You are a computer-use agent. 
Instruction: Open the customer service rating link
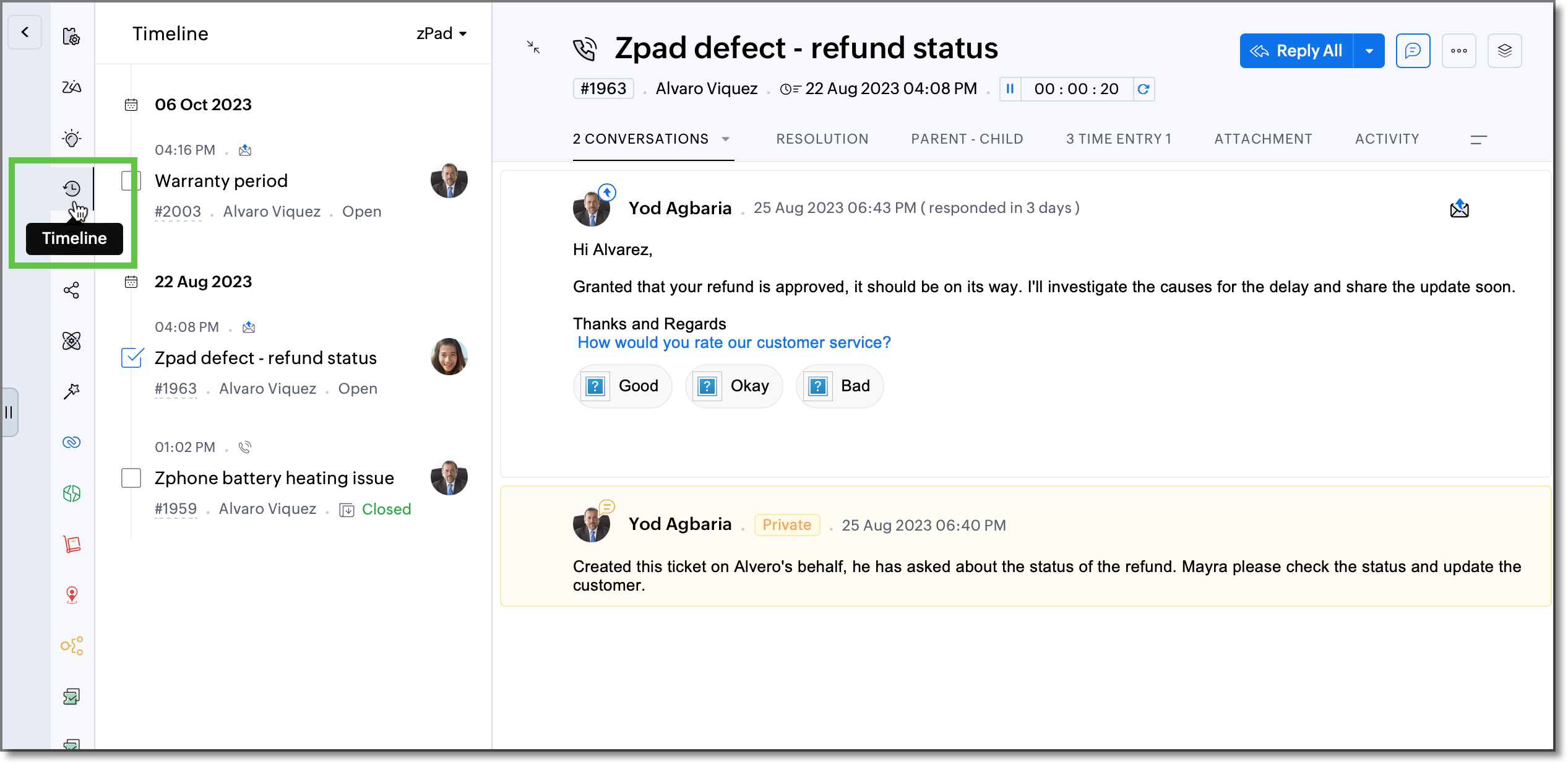point(734,342)
